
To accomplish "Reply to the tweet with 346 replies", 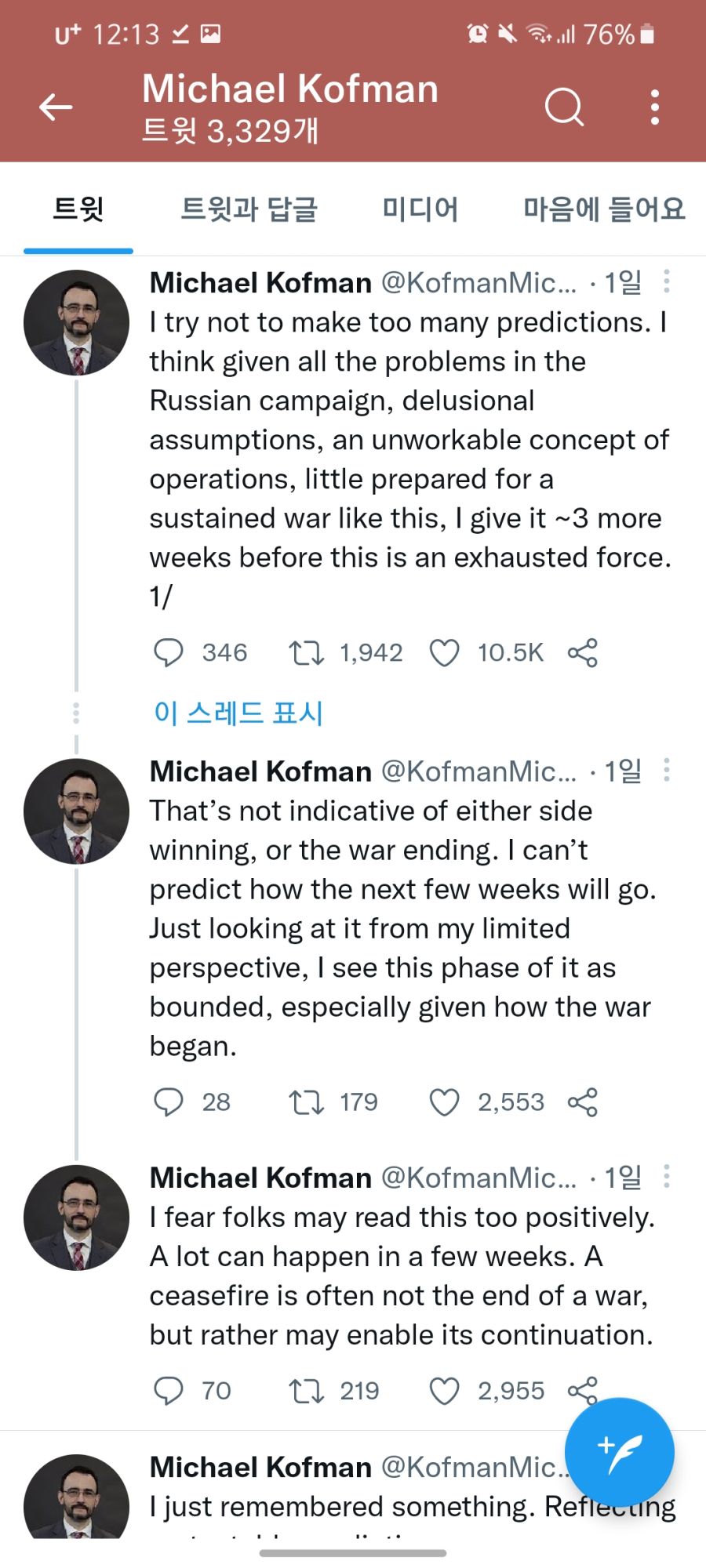I will pyautogui.click(x=168, y=653).
